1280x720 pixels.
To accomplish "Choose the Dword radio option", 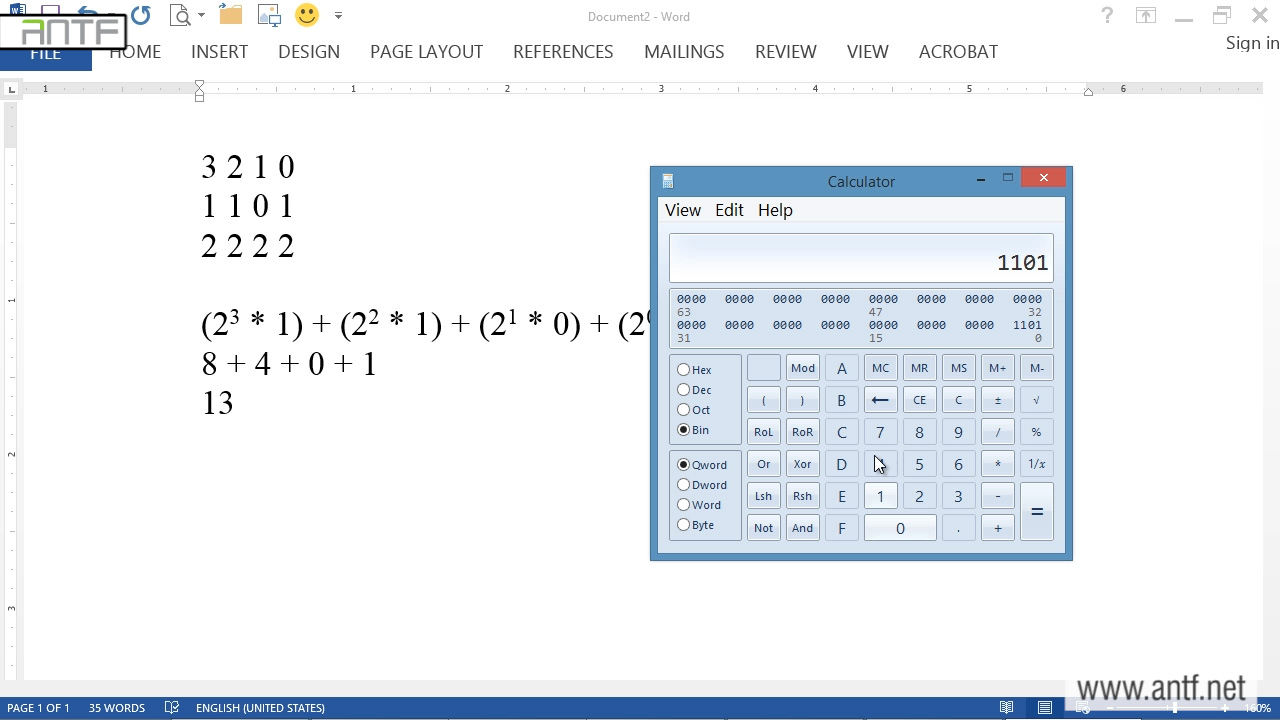I will pyautogui.click(x=684, y=485).
